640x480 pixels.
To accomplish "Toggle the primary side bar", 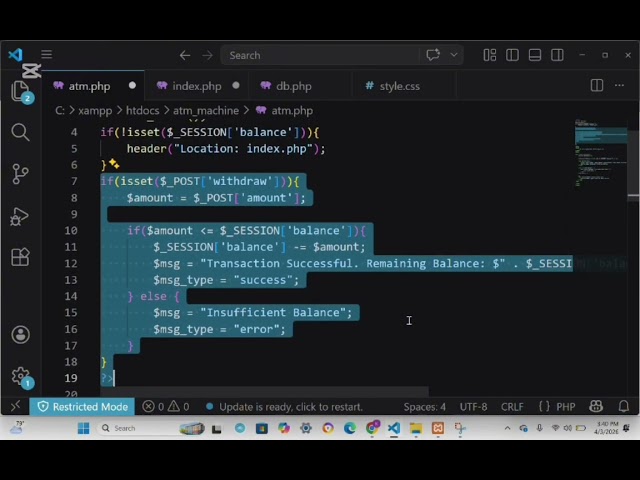I will [512, 55].
